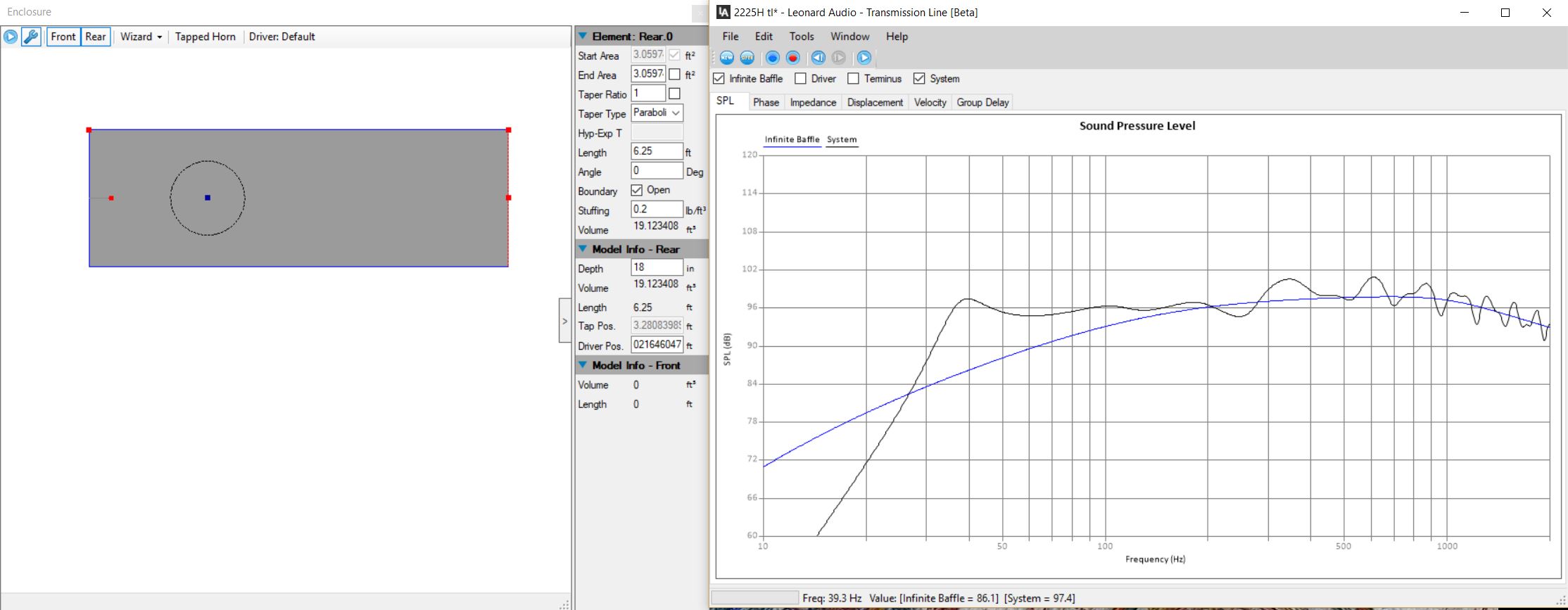The width and height of the screenshot is (1568, 610).
Task: Click the Rear view button
Action: click(95, 37)
